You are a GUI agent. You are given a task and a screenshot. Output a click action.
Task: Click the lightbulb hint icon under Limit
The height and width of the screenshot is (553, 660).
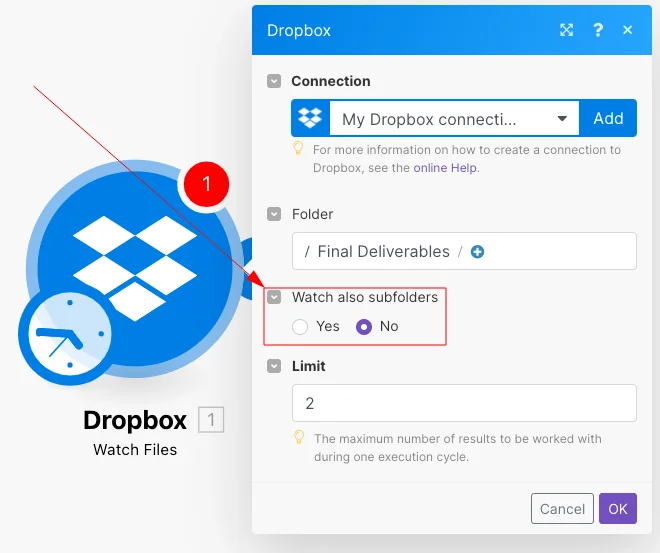(299, 437)
